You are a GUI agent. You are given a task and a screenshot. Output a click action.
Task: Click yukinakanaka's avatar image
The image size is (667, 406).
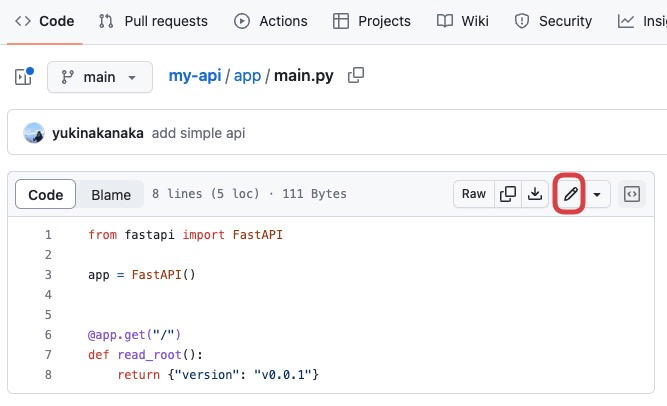(34, 133)
